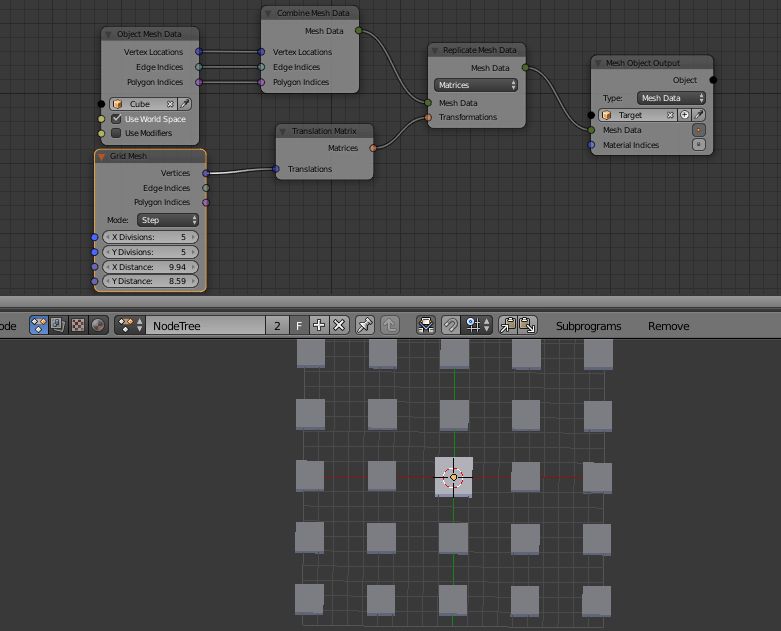The height and width of the screenshot is (631, 781).
Task: Select the center cube in the 3D viewport
Action: (454, 477)
